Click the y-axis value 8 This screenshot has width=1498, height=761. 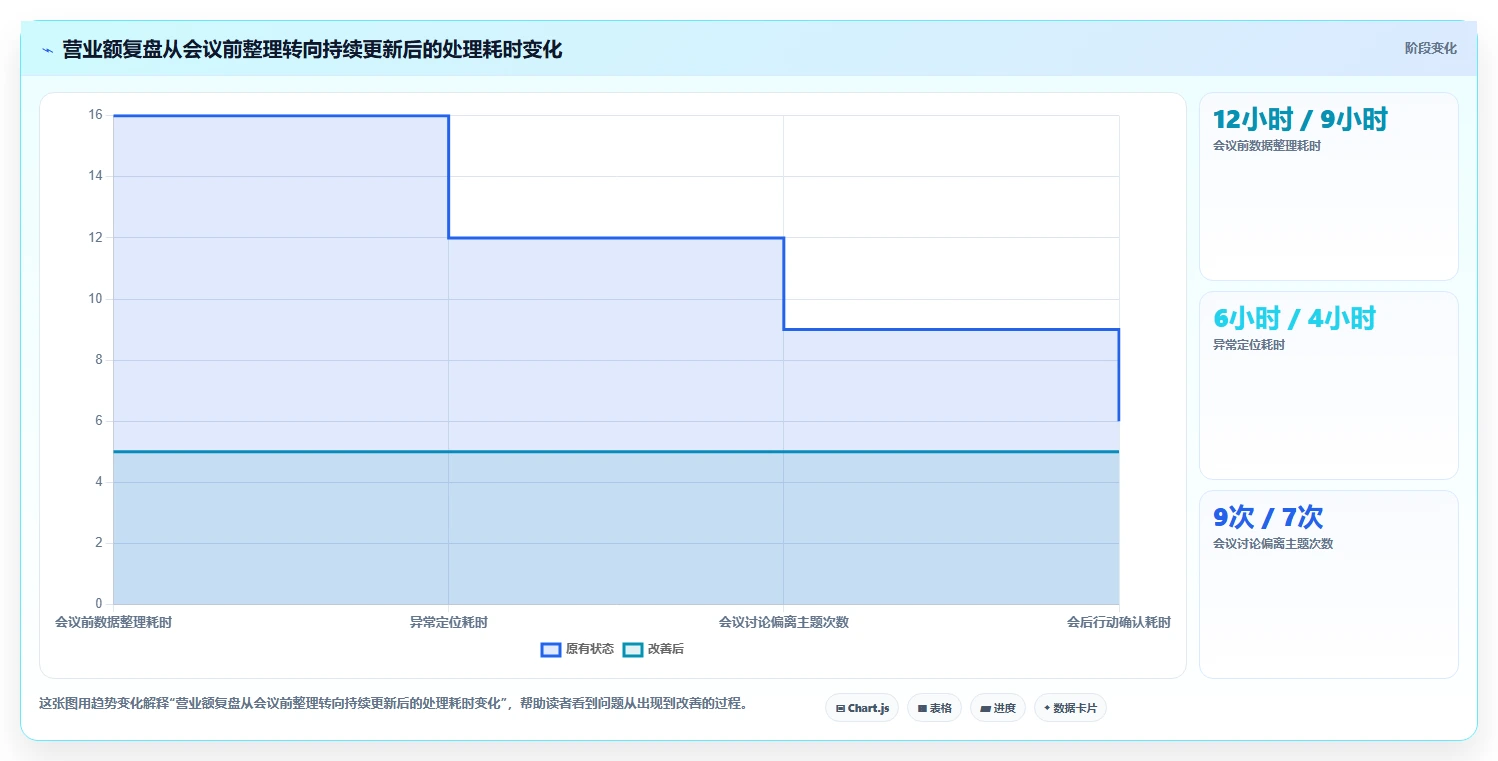point(99,359)
